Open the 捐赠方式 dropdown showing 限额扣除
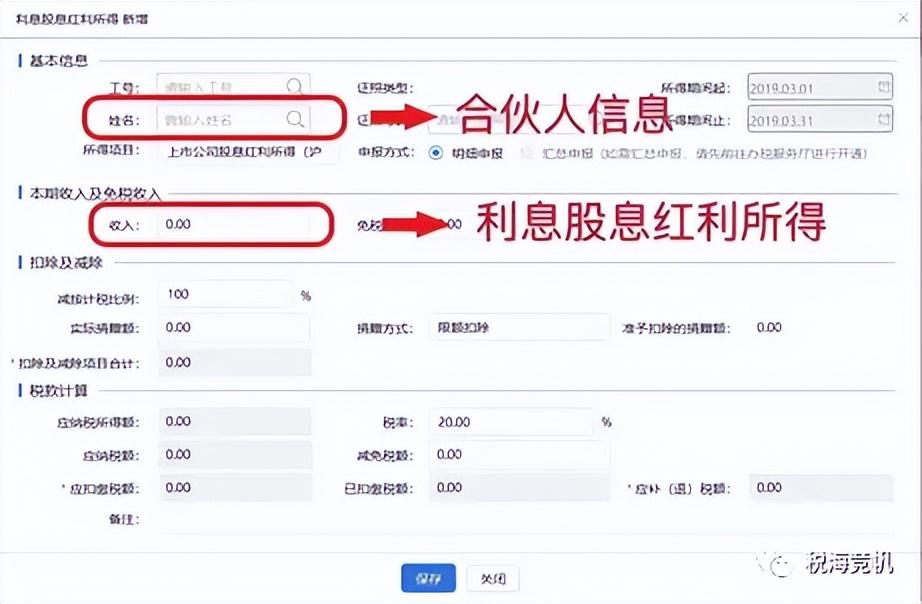The height and width of the screenshot is (604, 922). click(520, 326)
